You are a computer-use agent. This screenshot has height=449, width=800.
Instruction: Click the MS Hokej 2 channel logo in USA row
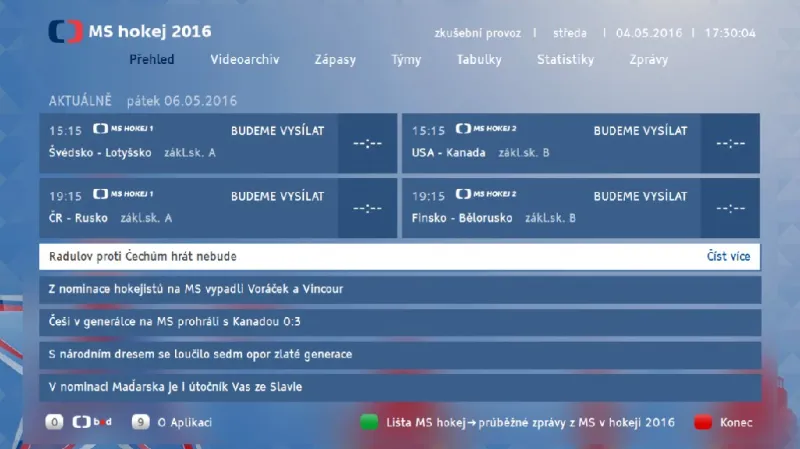[x=486, y=129]
